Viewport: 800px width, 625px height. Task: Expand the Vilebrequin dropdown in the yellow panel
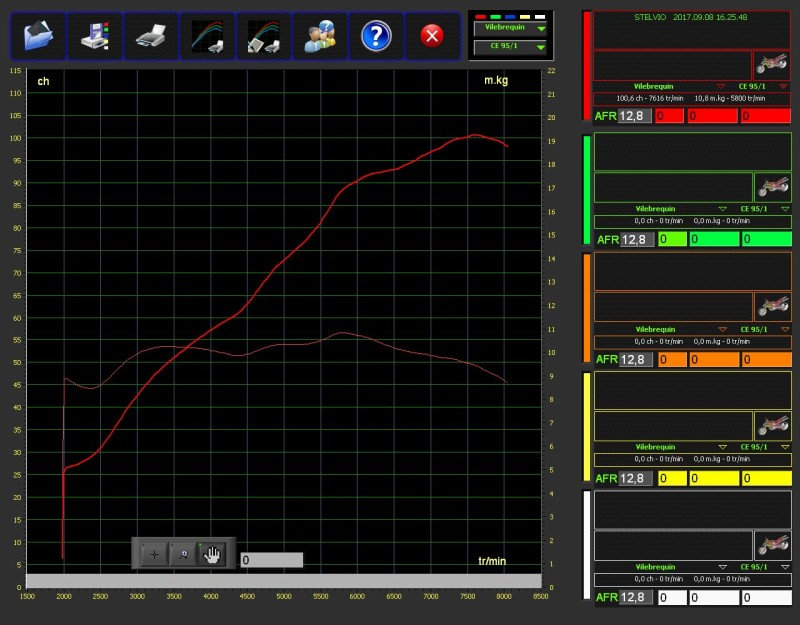722,446
